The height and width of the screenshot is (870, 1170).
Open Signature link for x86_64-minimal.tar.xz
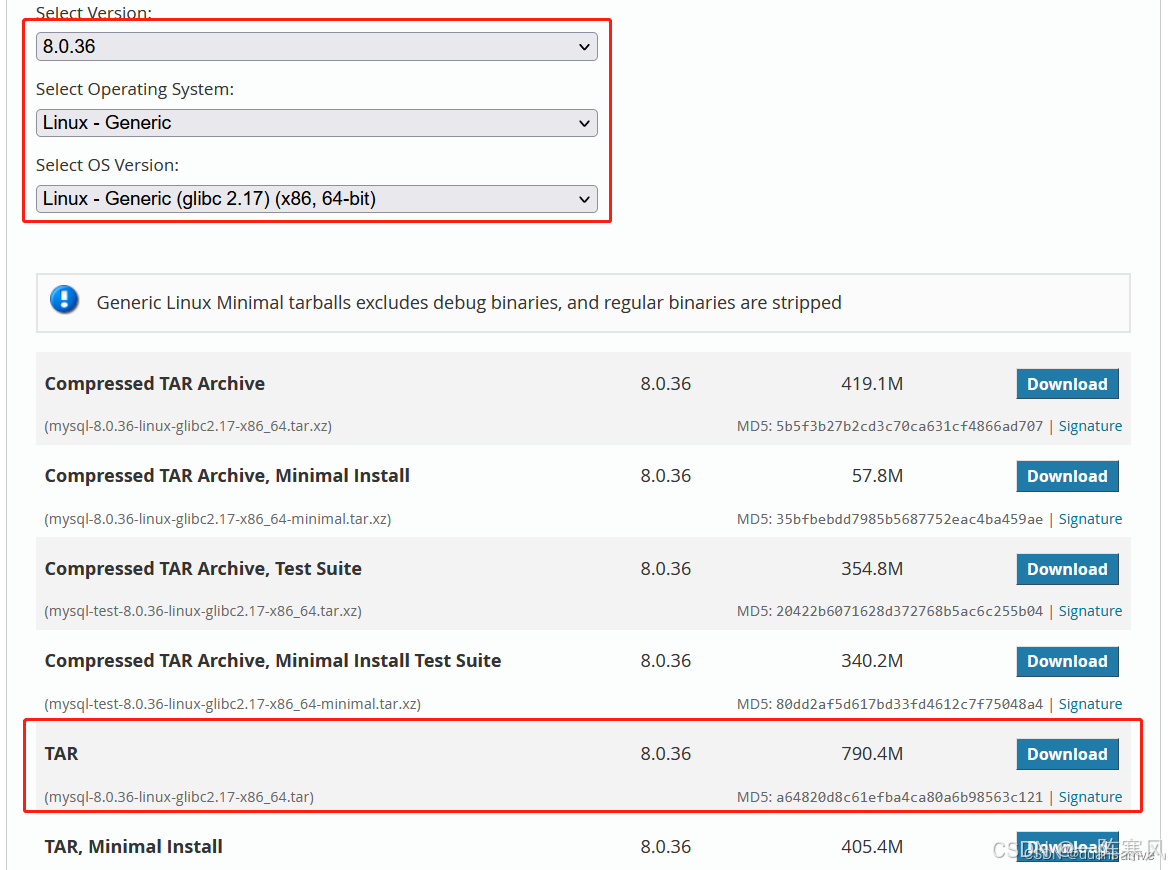[x=1090, y=519]
